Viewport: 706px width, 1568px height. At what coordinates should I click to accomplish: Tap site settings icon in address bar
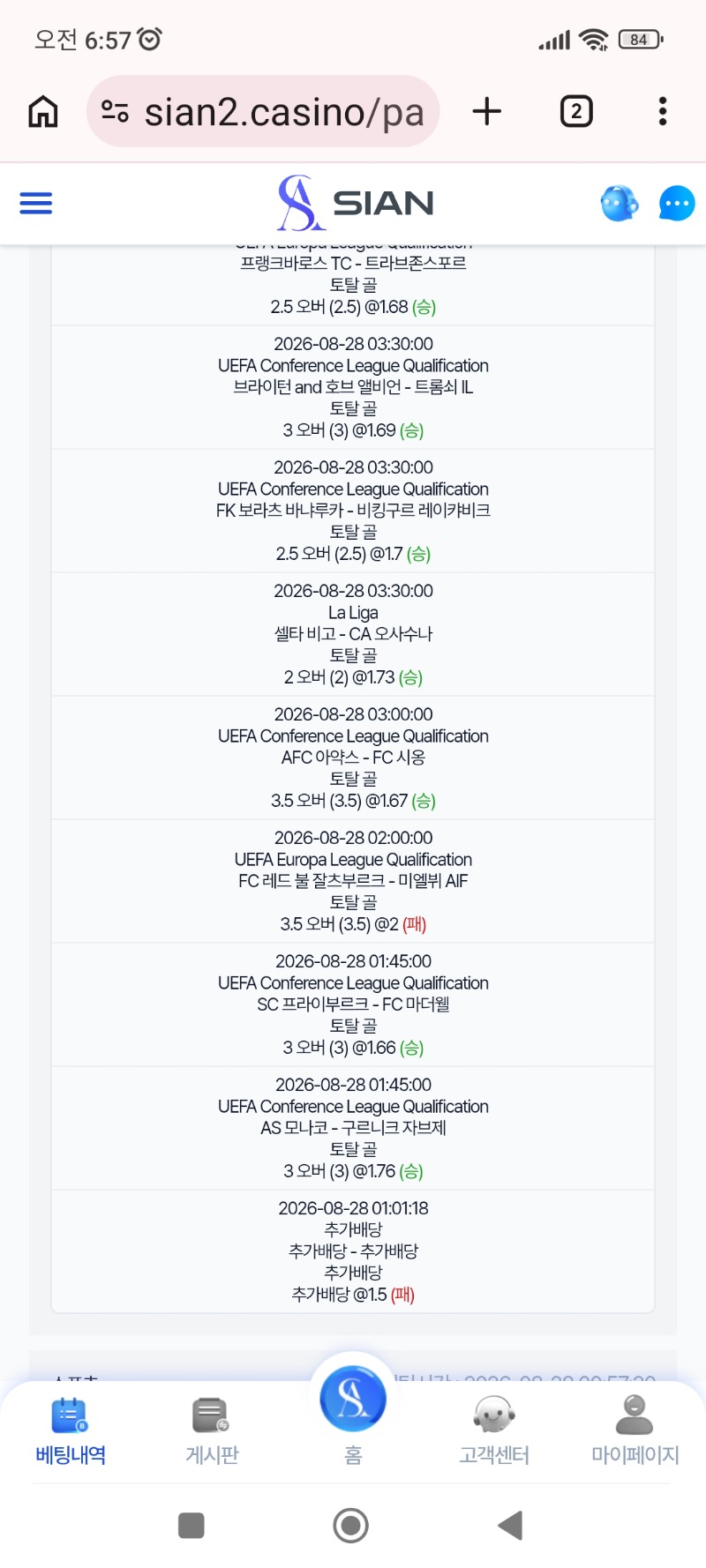(115, 111)
